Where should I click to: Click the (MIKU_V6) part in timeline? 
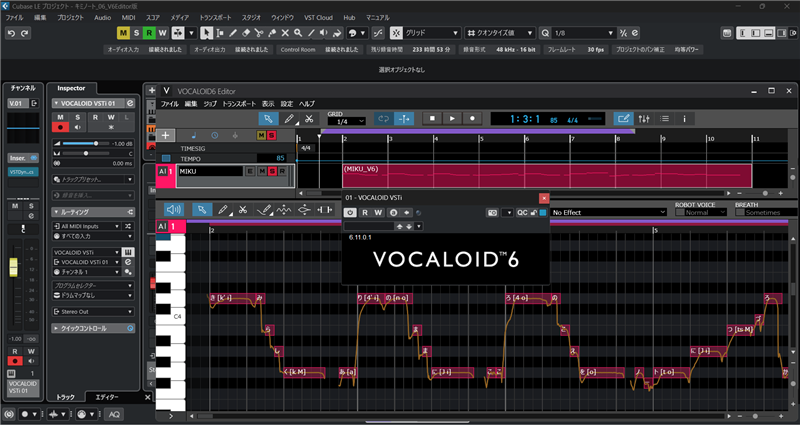547,176
